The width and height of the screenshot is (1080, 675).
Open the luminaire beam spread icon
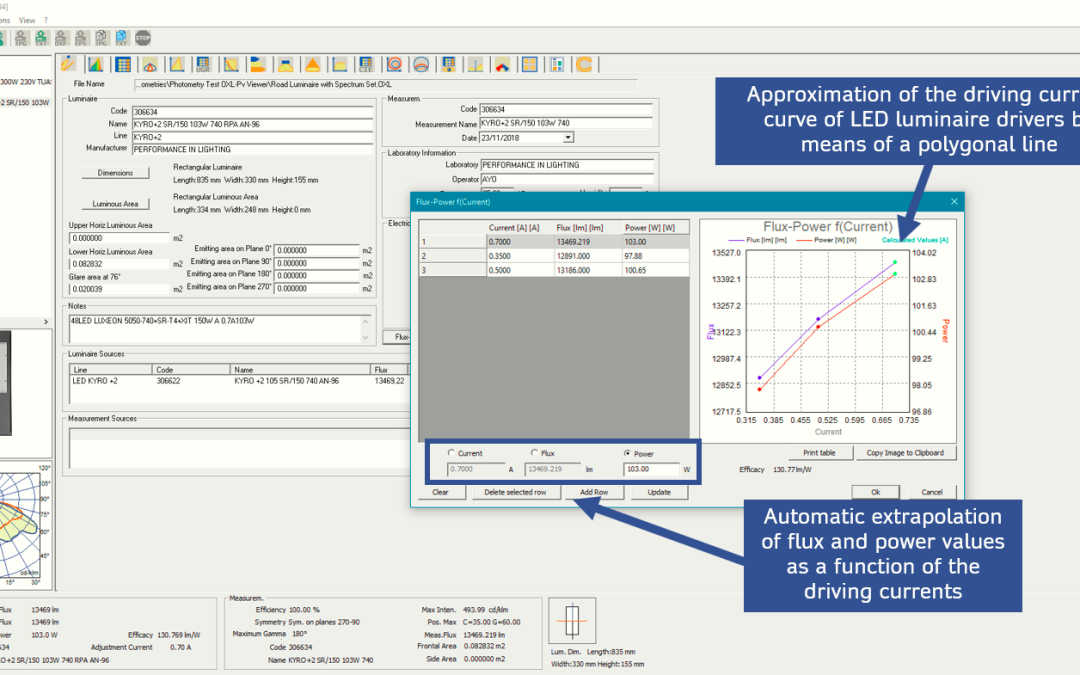[x=285, y=65]
